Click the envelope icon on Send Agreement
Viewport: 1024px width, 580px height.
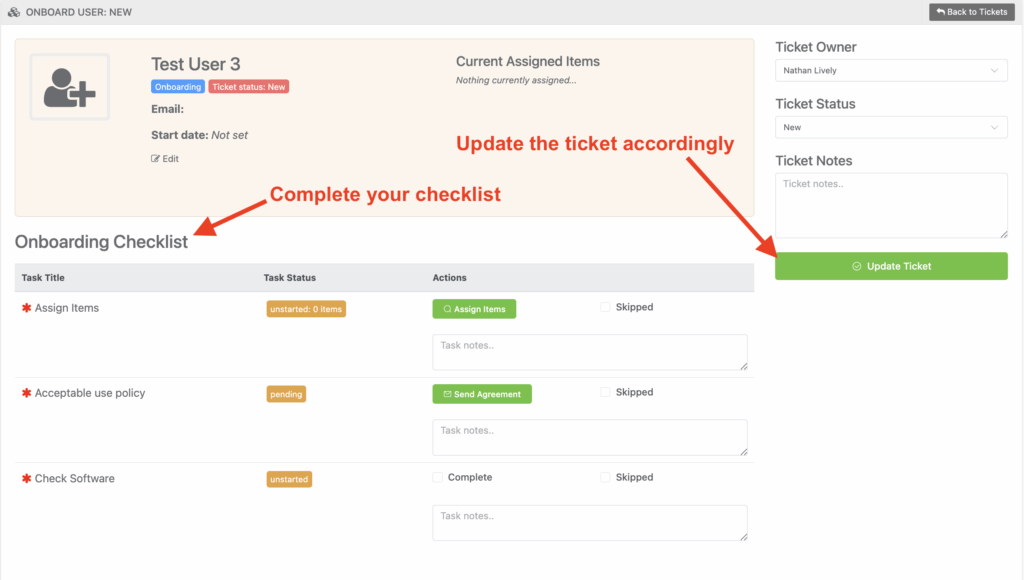446,393
